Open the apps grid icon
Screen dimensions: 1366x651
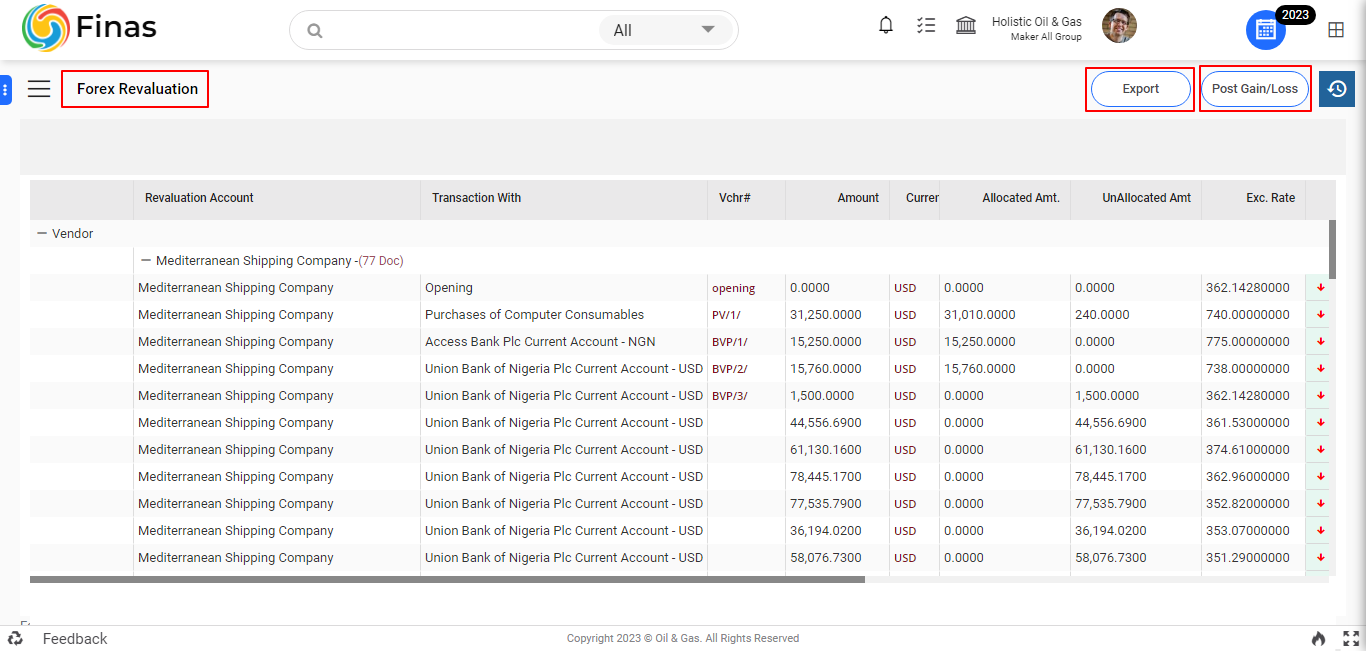click(x=1336, y=30)
